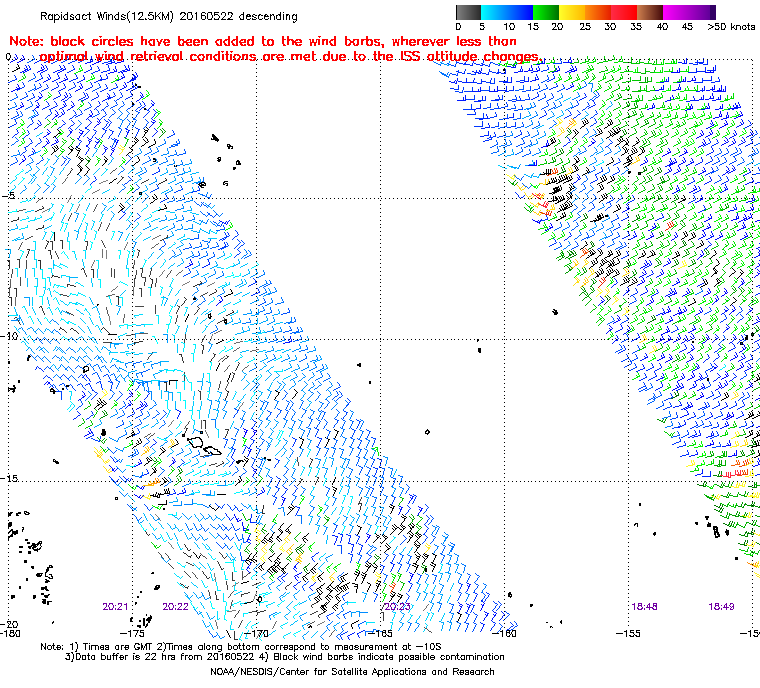Click the "NOAA/NESDIS/Center for Satellite Applications and Research" credit
Viewport: 760px width, 688px height.
click(352, 672)
